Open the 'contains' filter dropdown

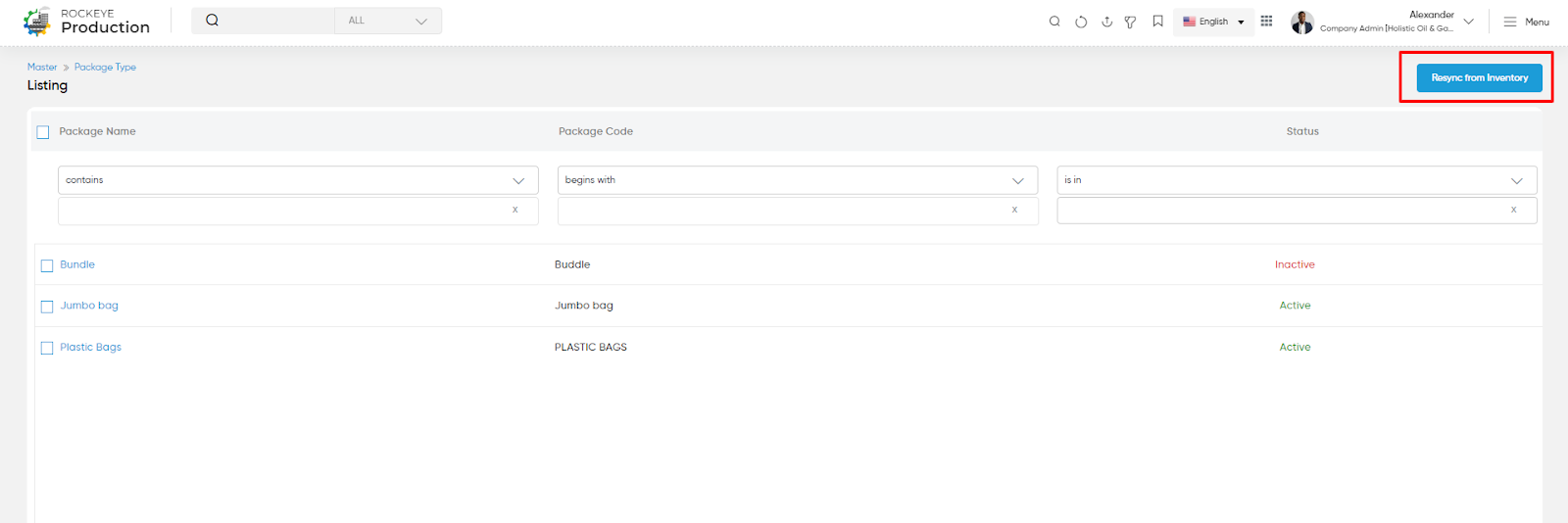pyautogui.click(x=298, y=180)
